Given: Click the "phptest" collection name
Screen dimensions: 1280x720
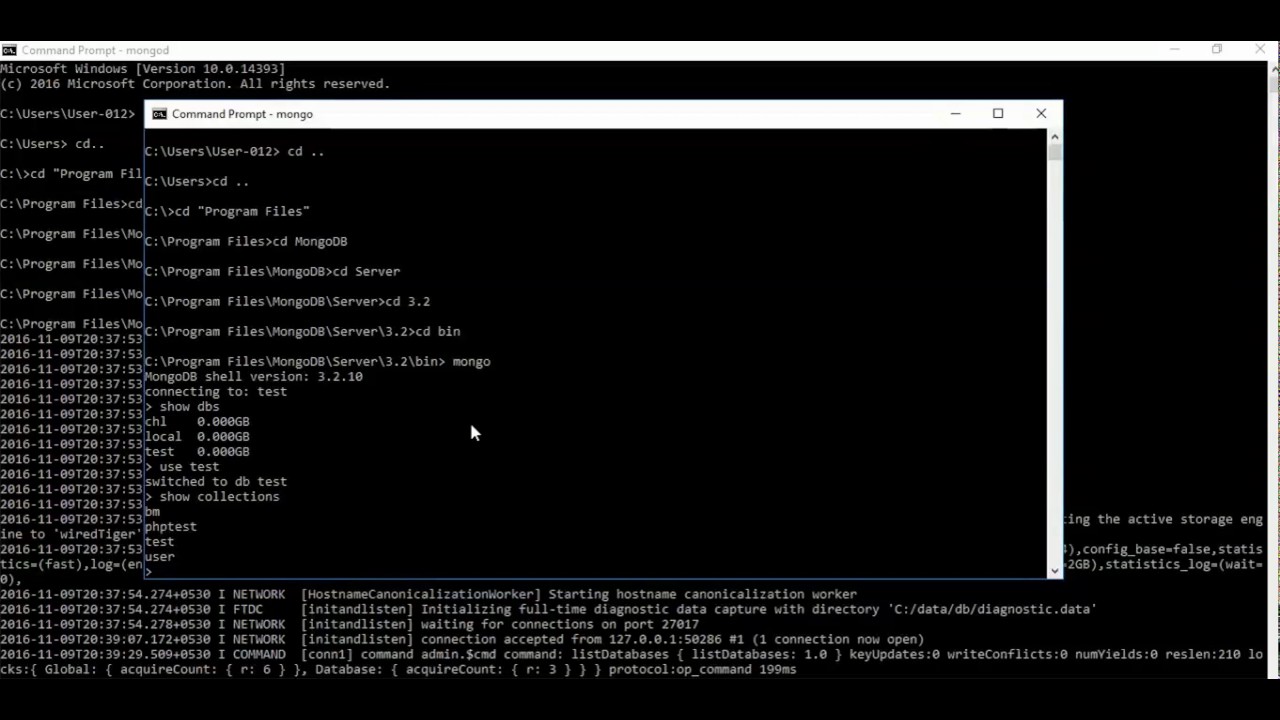Looking at the screenshot, I should click(171, 527).
